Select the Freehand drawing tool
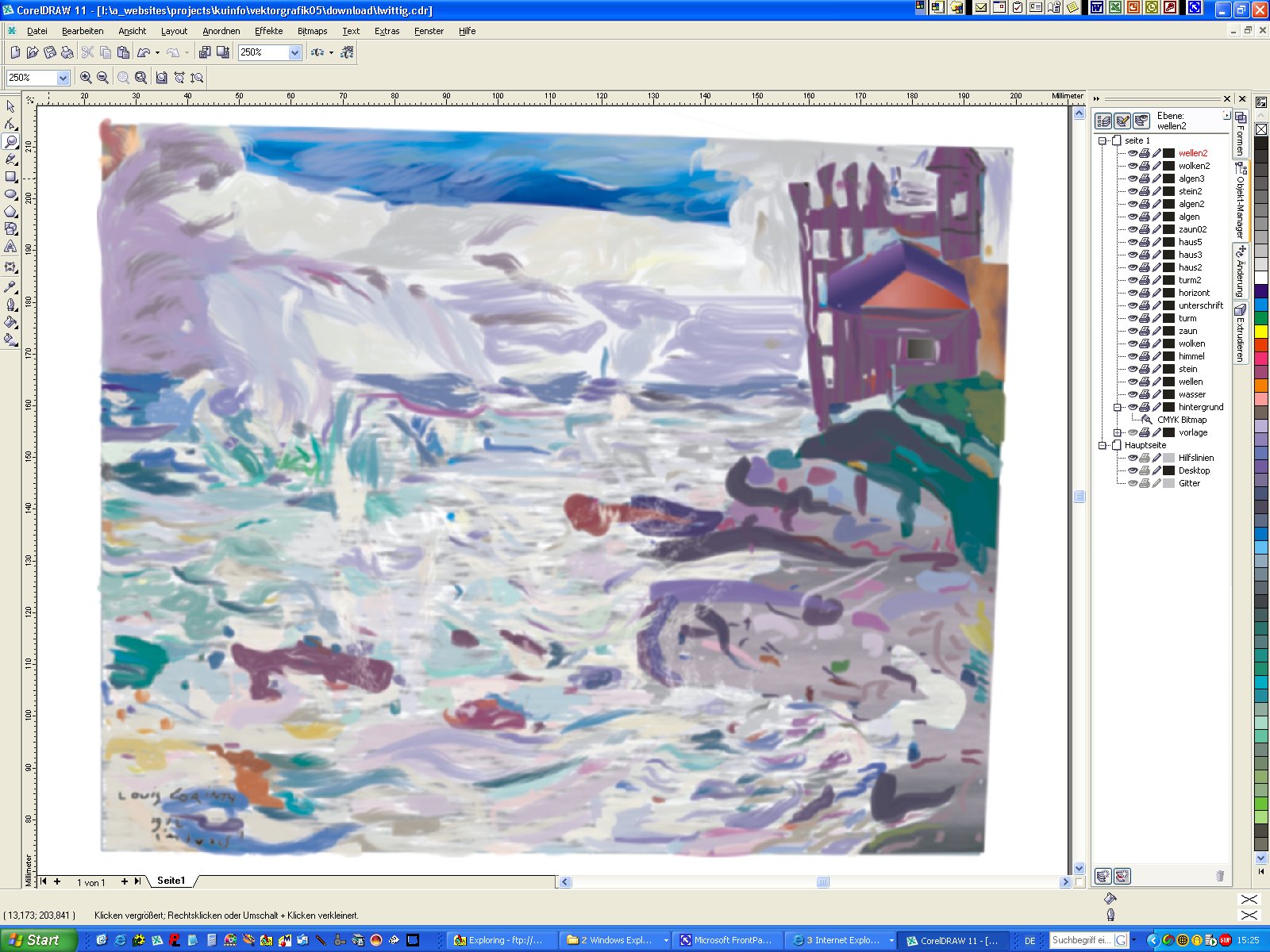1270x952 pixels. click(x=10, y=159)
